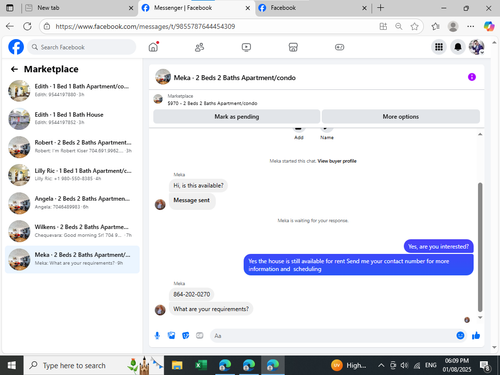The image size is (500, 375).
Task: Open View buyer profile link
Action: click(337, 161)
